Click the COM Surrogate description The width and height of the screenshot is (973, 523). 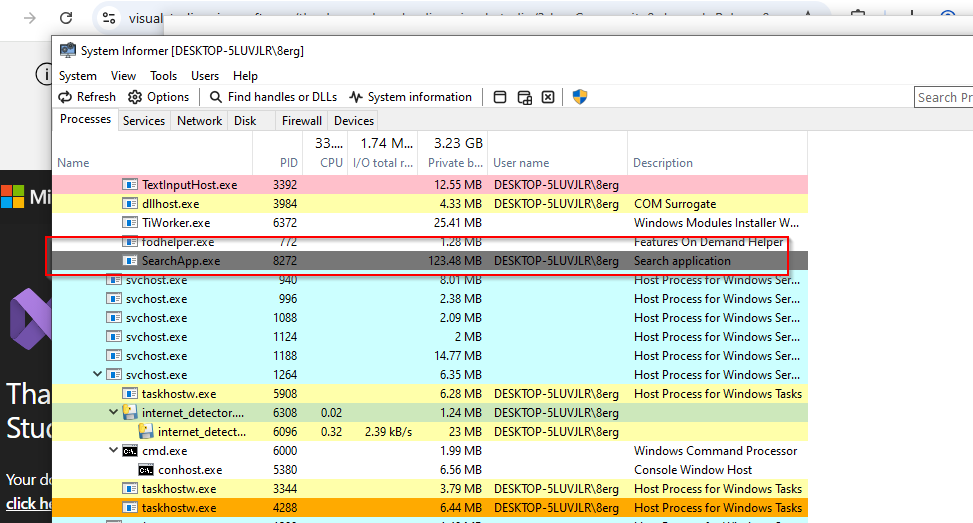(x=675, y=203)
